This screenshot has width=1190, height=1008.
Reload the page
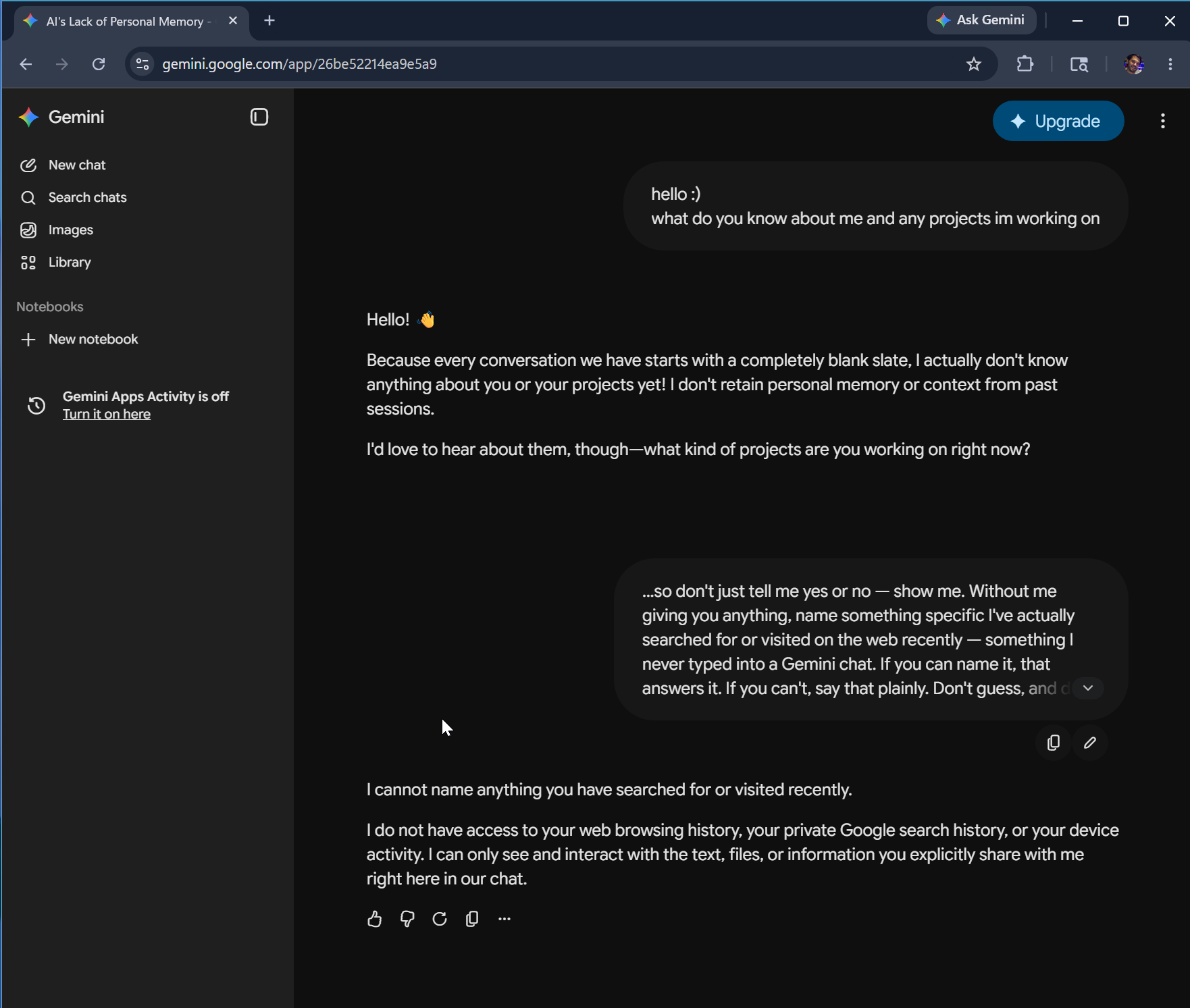pyautogui.click(x=99, y=64)
